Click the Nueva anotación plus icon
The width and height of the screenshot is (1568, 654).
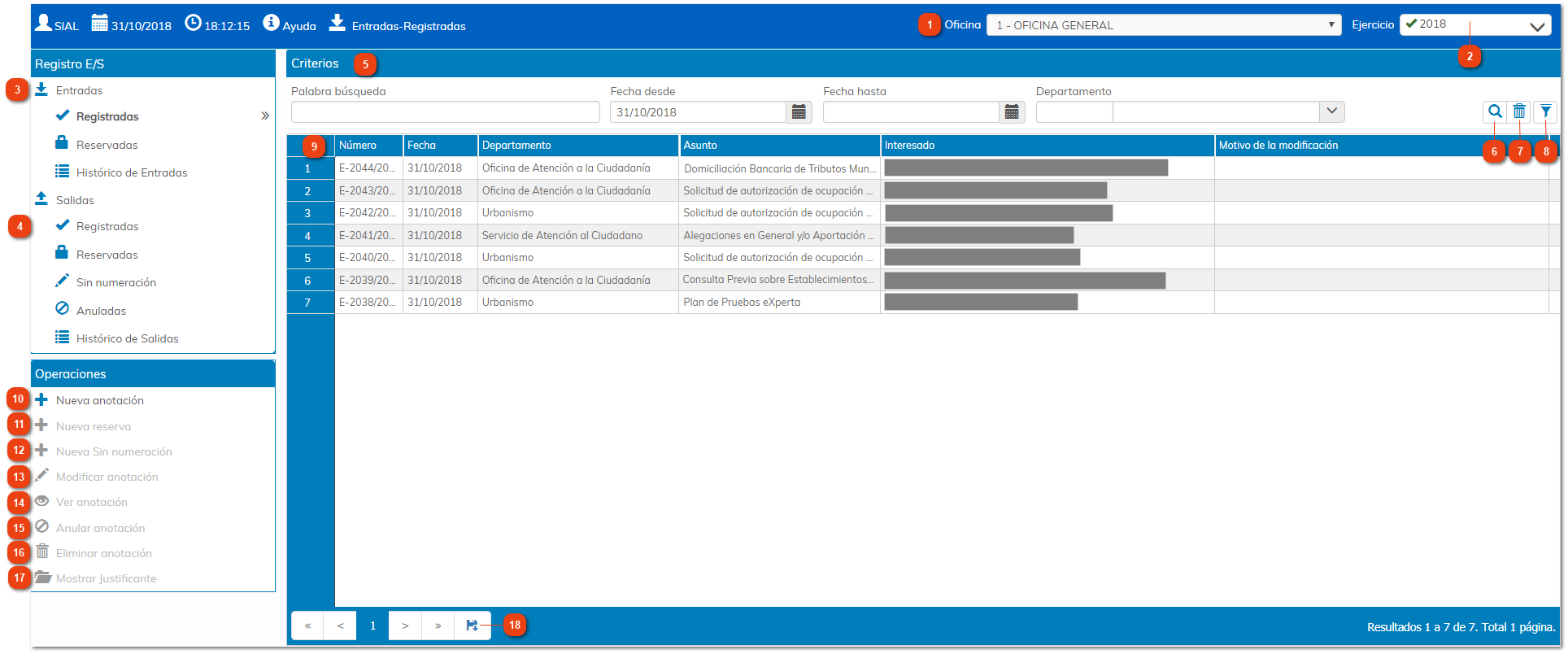click(x=41, y=399)
